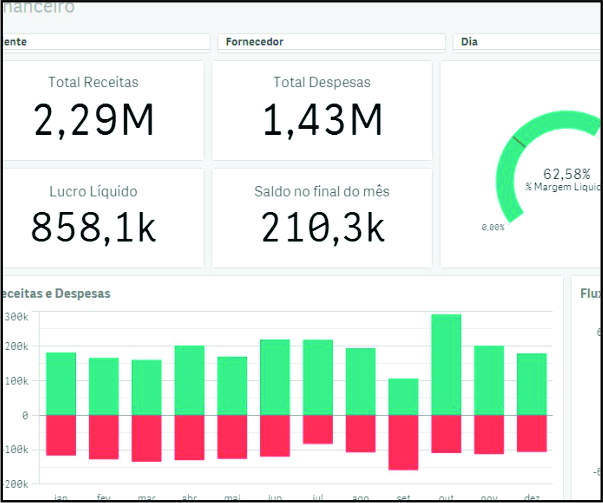Click the Receitas e Despesas chart title
The image size is (603, 503).
pos(57,293)
